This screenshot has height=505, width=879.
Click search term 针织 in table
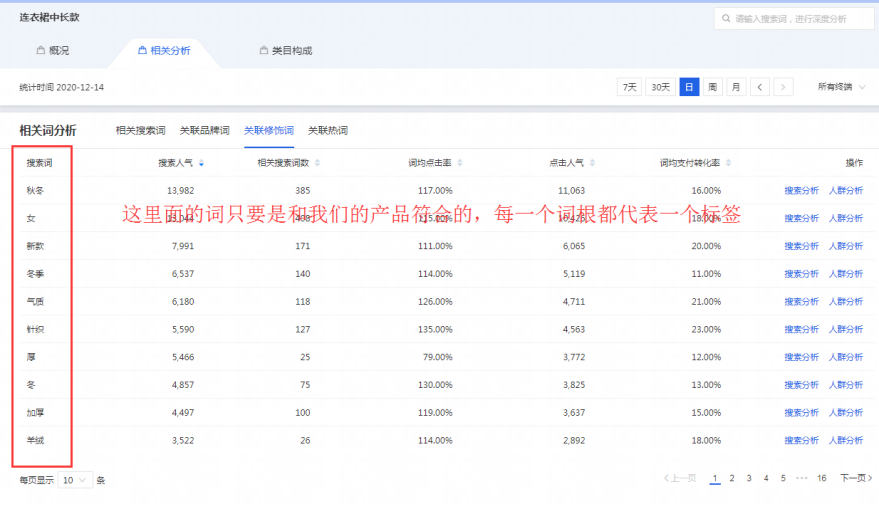(35, 330)
